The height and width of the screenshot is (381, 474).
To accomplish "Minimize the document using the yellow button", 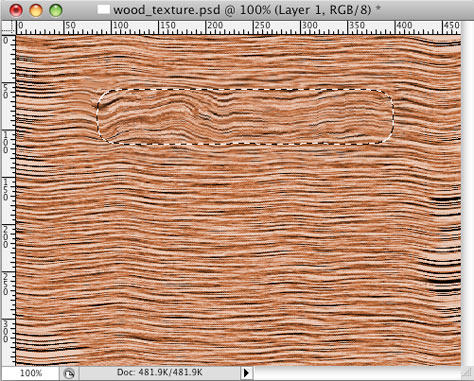I will click(x=36, y=10).
